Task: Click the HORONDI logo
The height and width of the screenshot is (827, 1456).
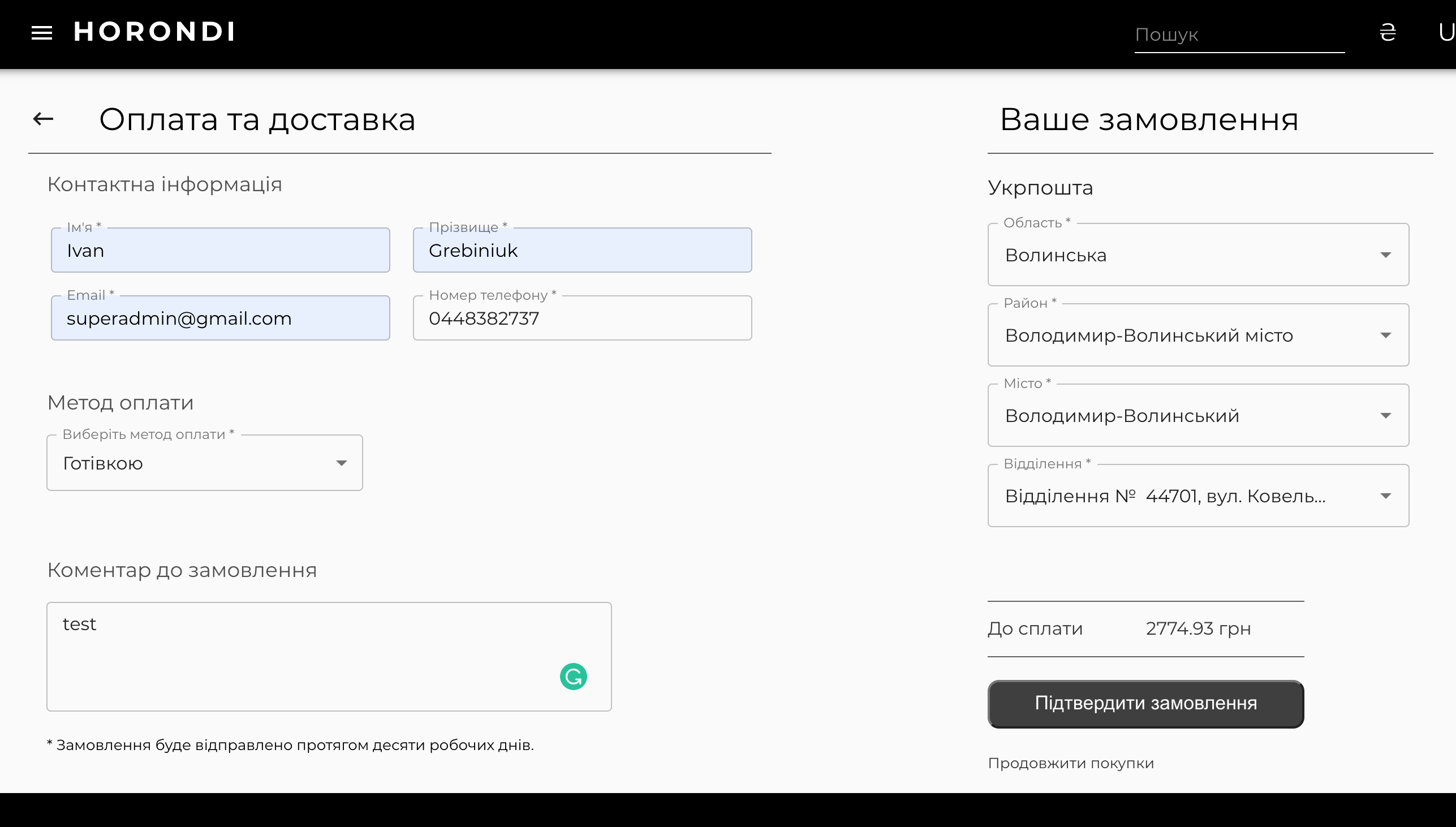Action: pyautogui.click(x=154, y=32)
